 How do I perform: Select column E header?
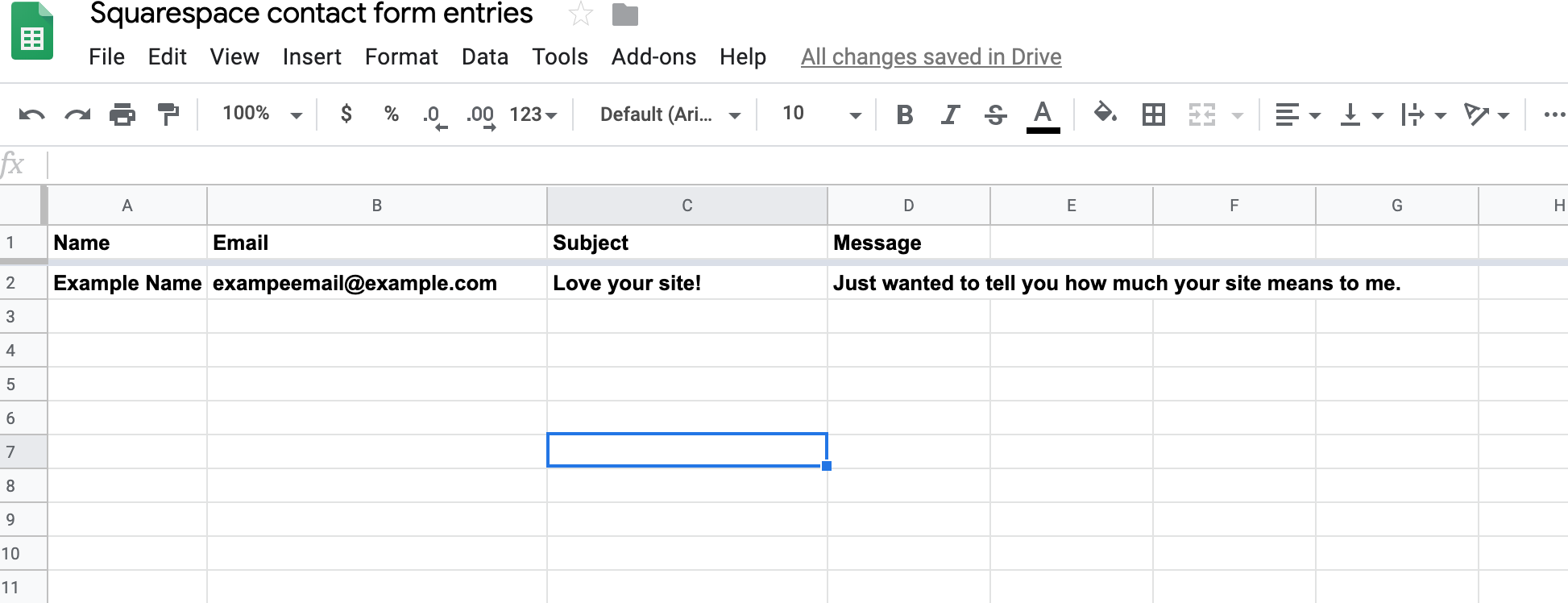click(x=1072, y=206)
